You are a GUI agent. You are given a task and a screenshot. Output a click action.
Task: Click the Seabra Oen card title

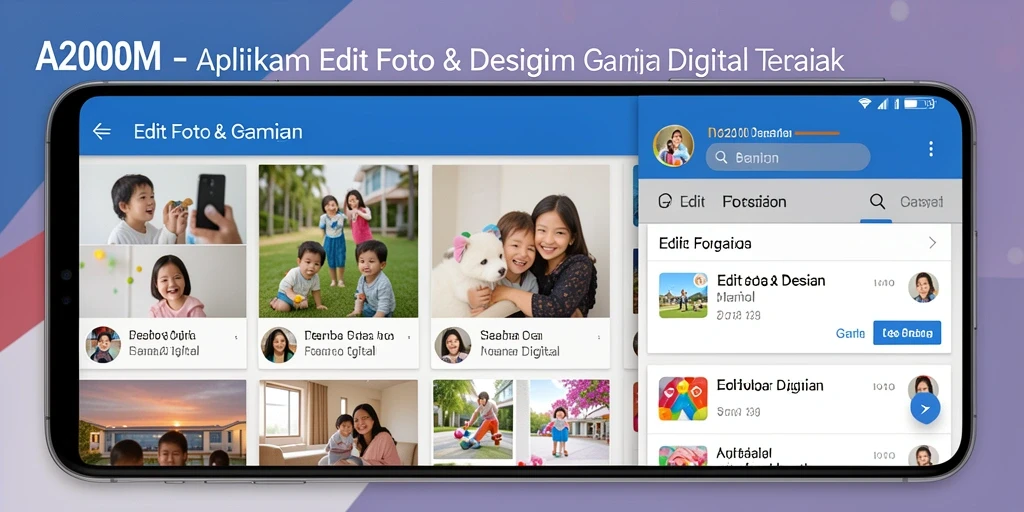513,336
